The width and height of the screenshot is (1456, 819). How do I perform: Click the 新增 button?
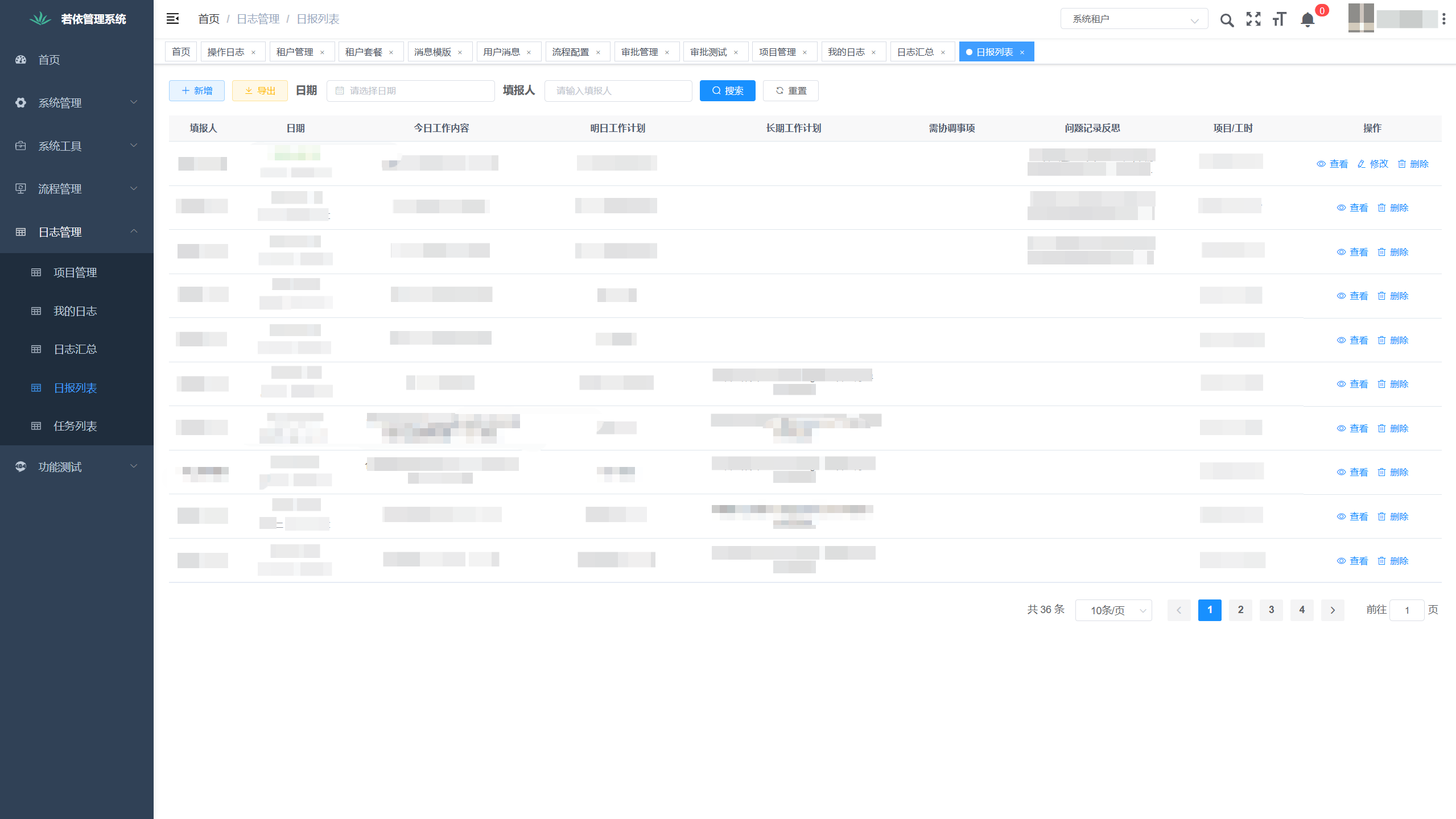click(197, 90)
